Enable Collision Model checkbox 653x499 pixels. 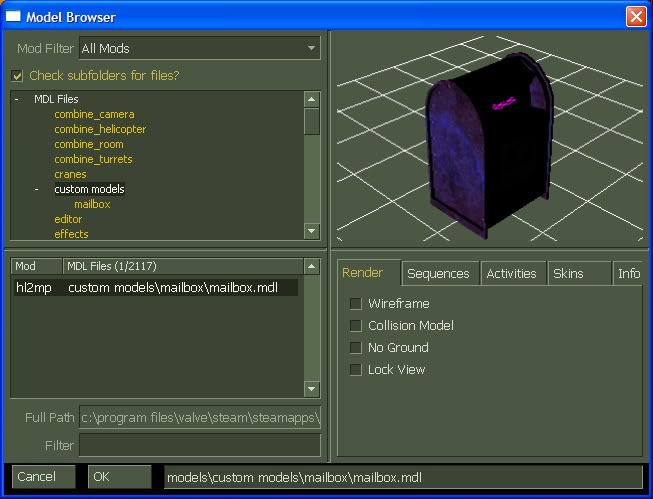[356, 326]
